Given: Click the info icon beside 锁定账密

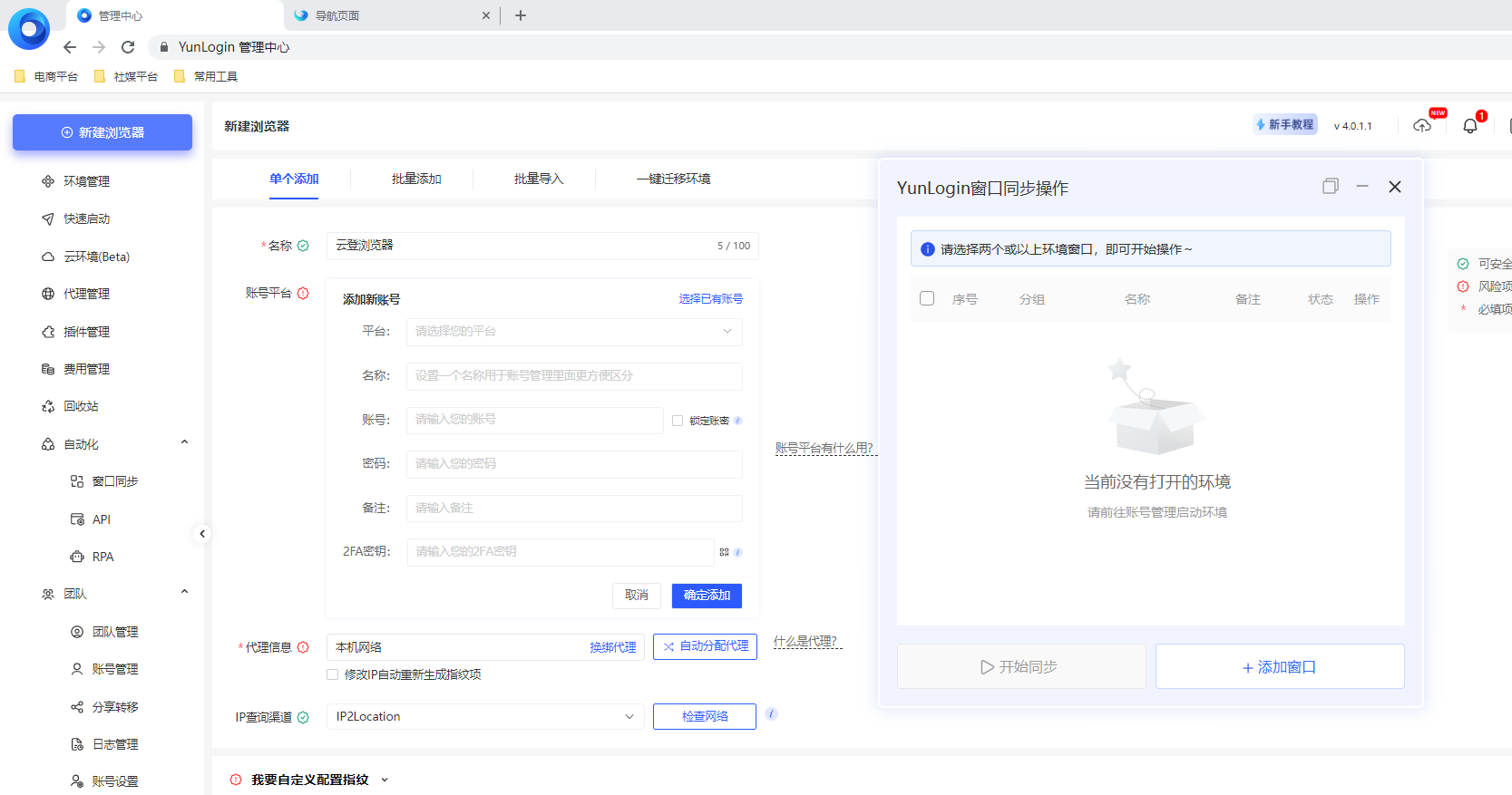Looking at the screenshot, I should [738, 421].
